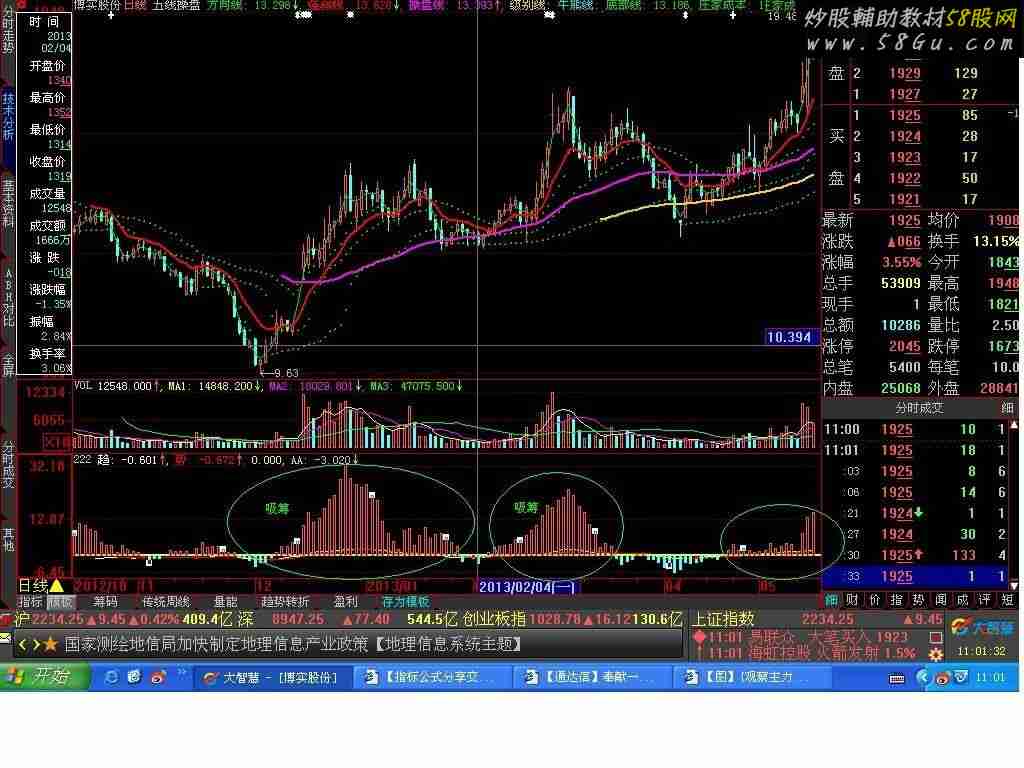Click the second quick launch browser icon
The width and height of the screenshot is (1024, 768).
tap(135, 677)
